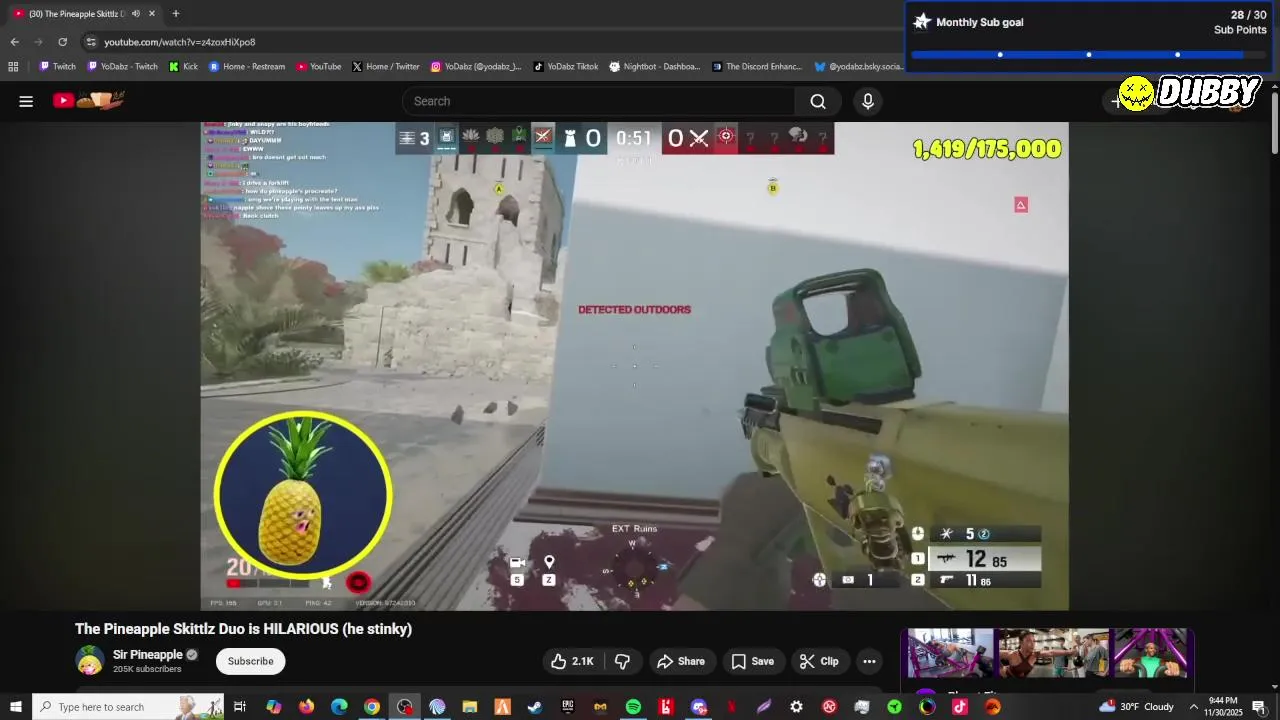Focus the YouTube search box

[x=599, y=101]
